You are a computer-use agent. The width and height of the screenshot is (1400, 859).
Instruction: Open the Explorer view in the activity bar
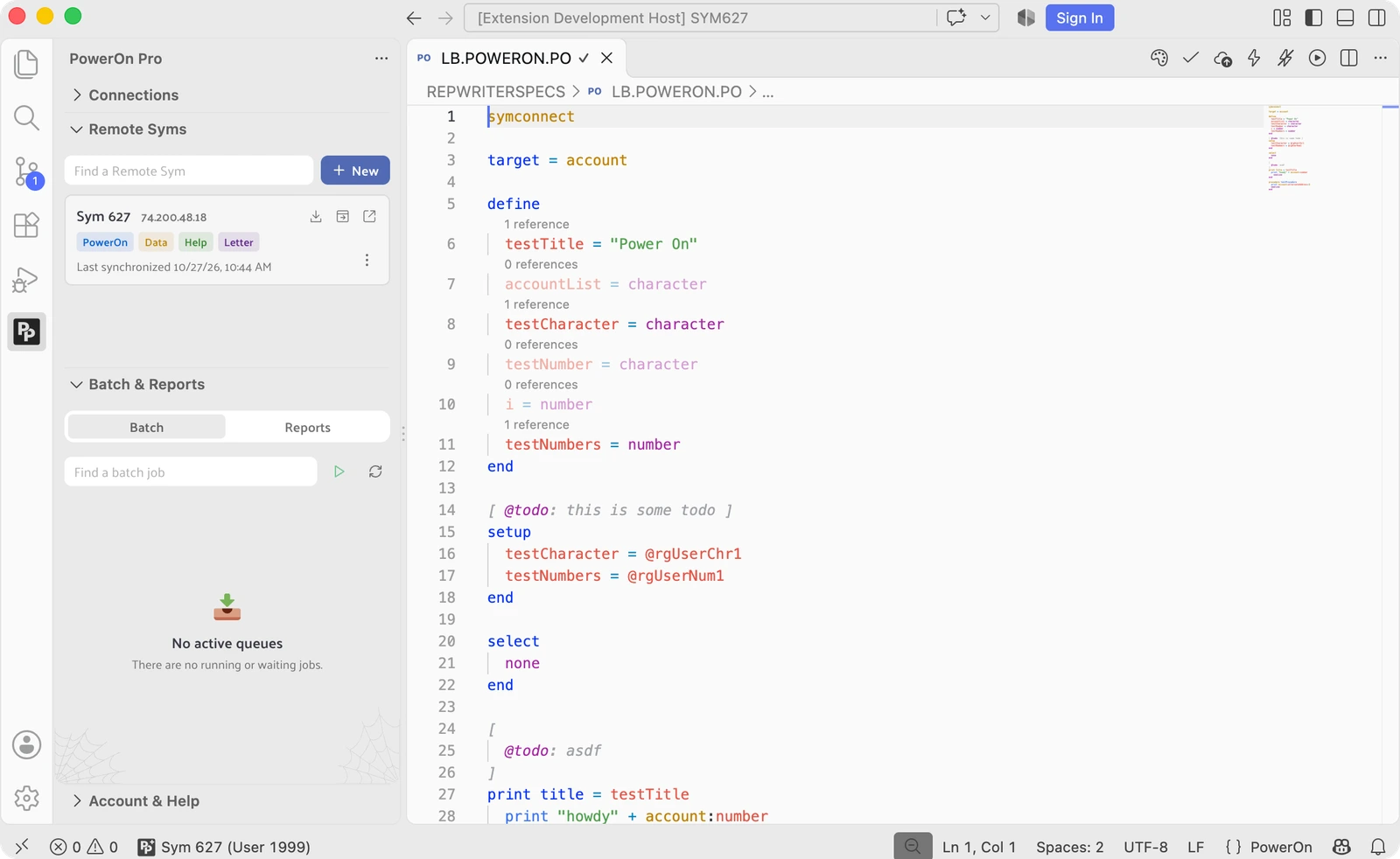[x=26, y=64]
